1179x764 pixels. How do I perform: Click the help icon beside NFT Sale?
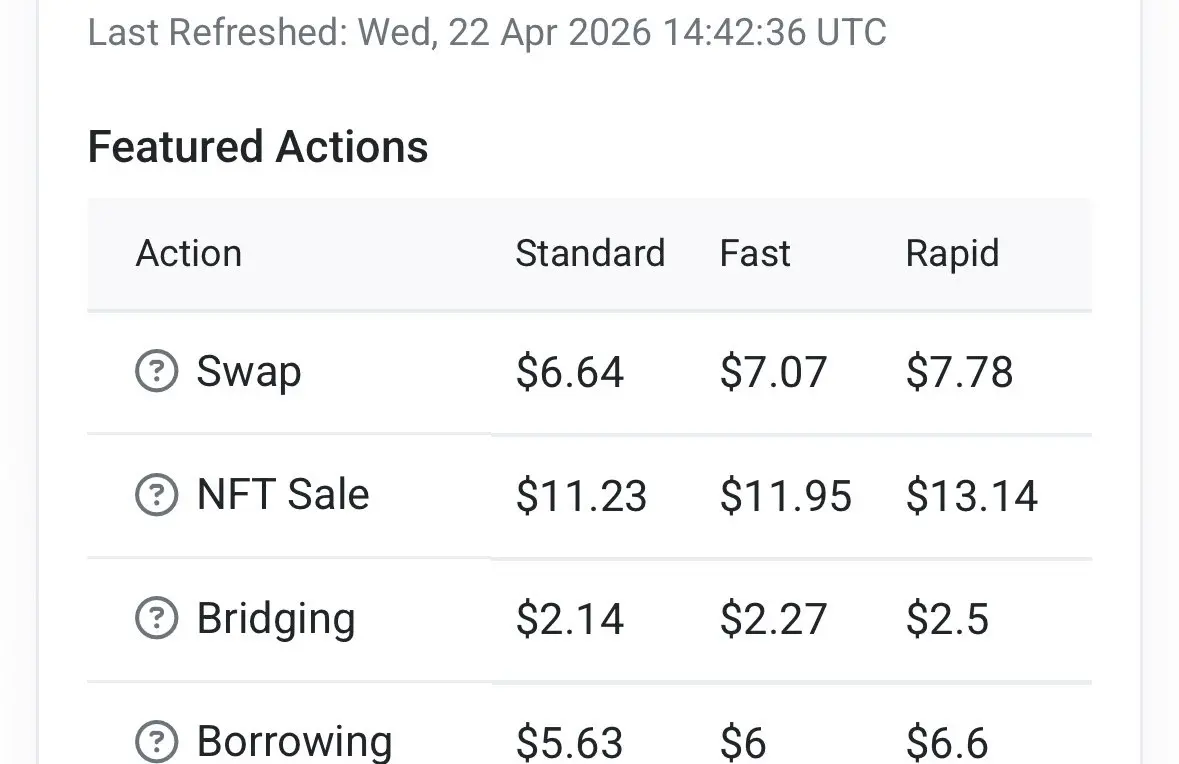[156, 495]
